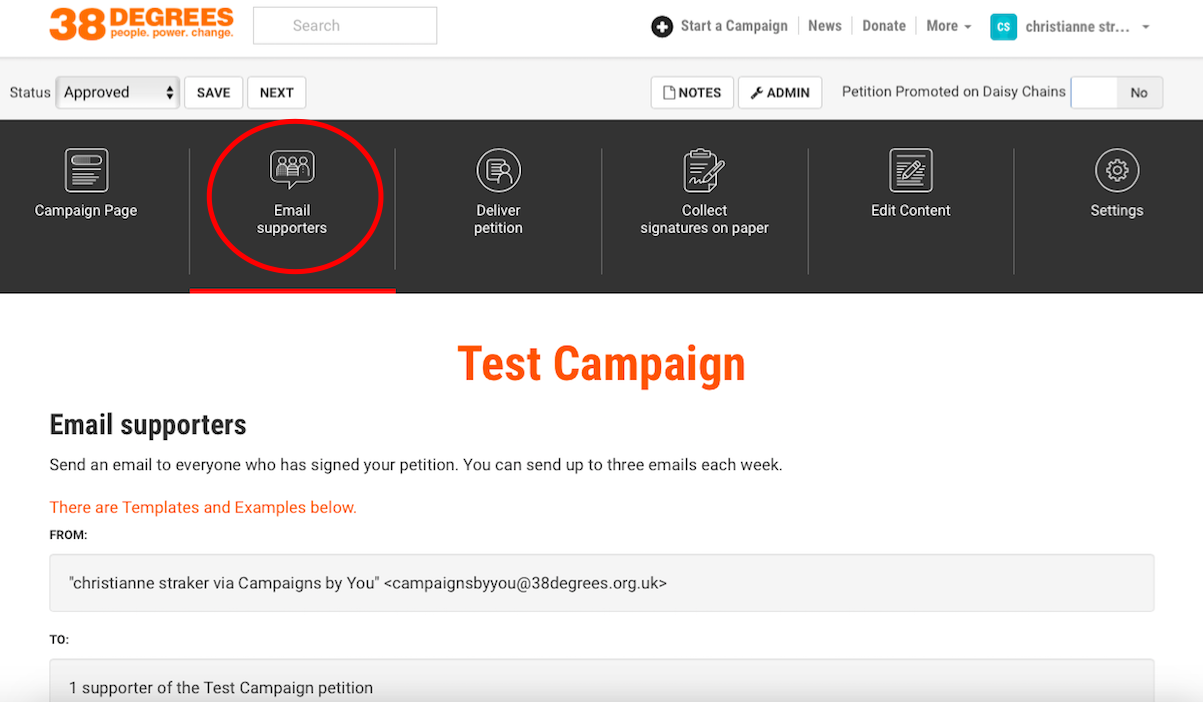This screenshot has height=702, width=1203.
Task: Expand the More menu
Action: (x=948, y=26)
